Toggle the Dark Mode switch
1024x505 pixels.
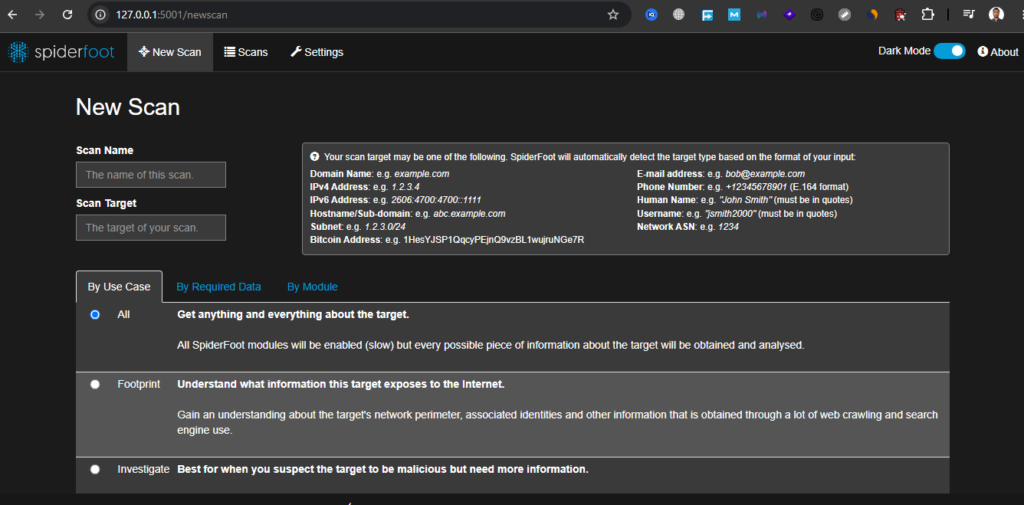(x=949, y=51)
